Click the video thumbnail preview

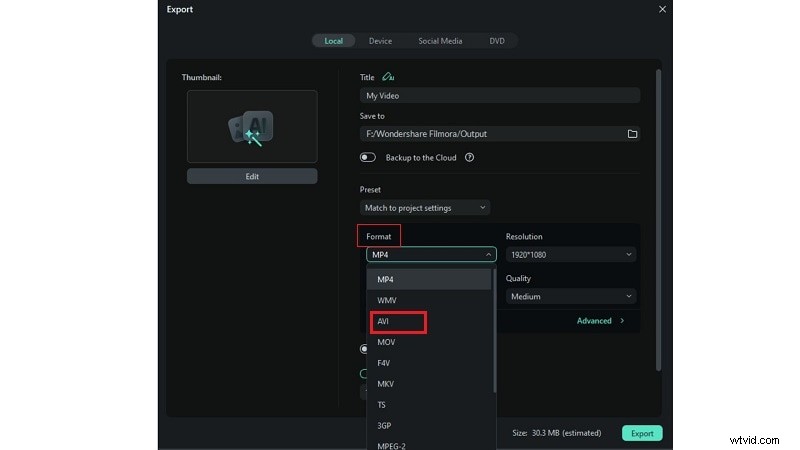coord(252,127)
